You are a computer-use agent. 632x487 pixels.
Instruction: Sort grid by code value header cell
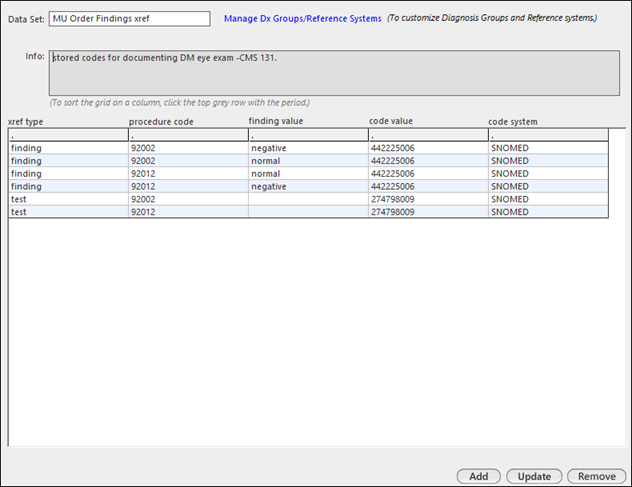point(428,135)
